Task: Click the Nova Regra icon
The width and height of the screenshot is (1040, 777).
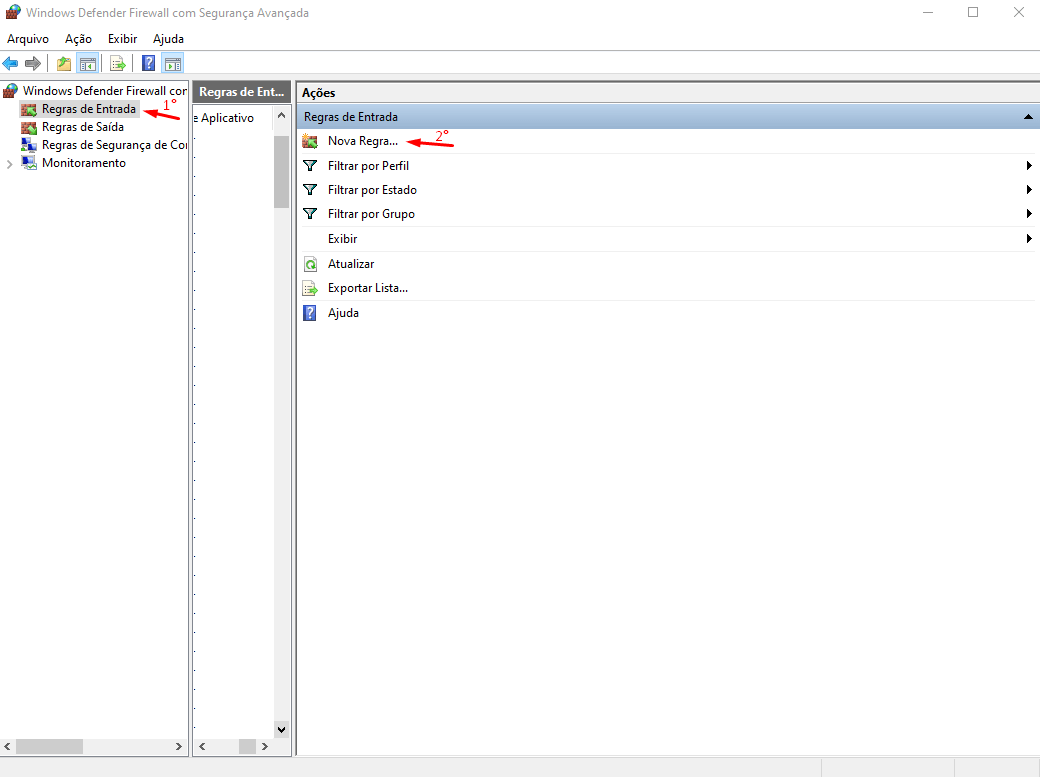Action: point(310,141)
